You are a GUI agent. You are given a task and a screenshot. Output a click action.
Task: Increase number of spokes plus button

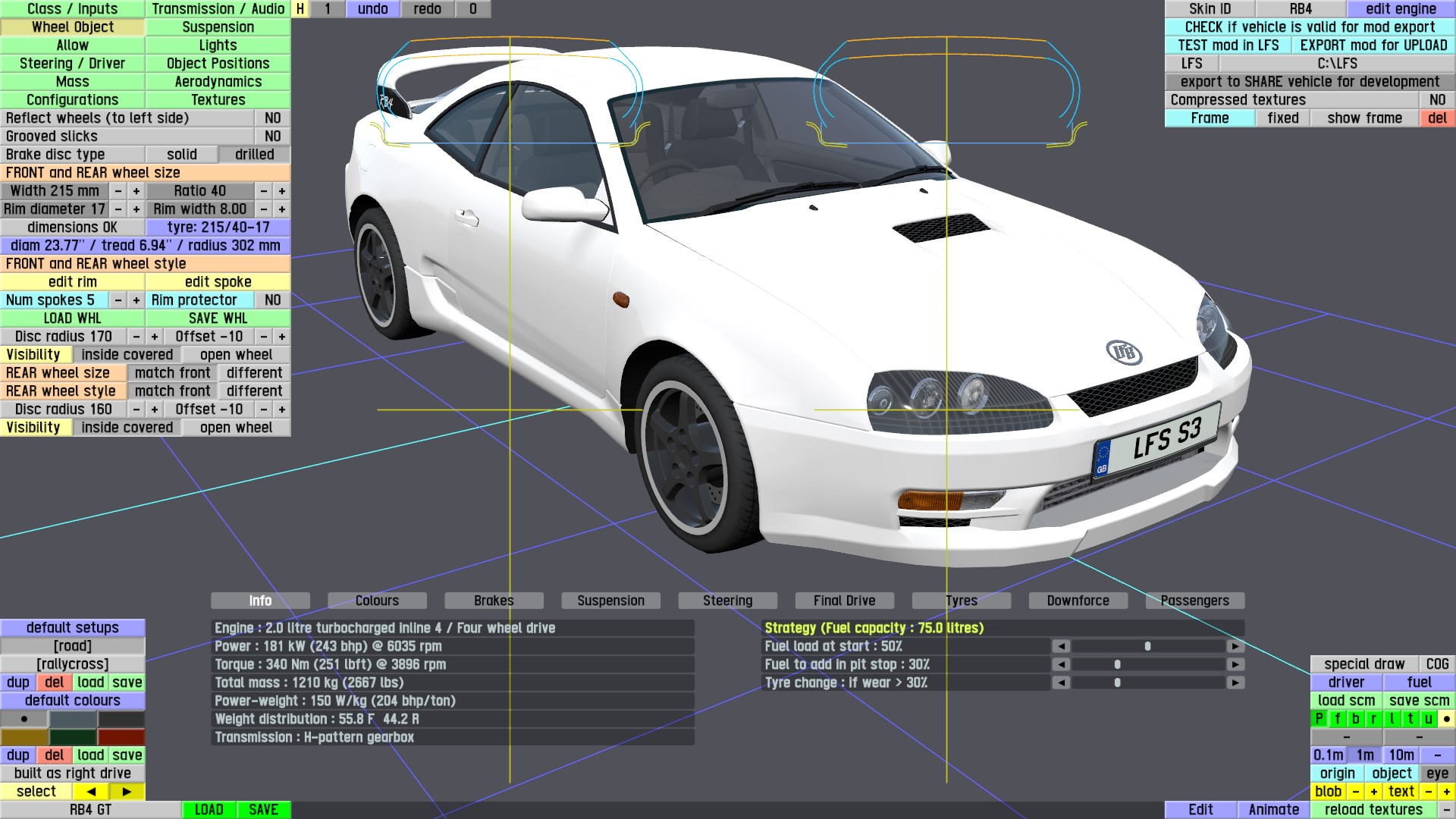coord(136,300)
